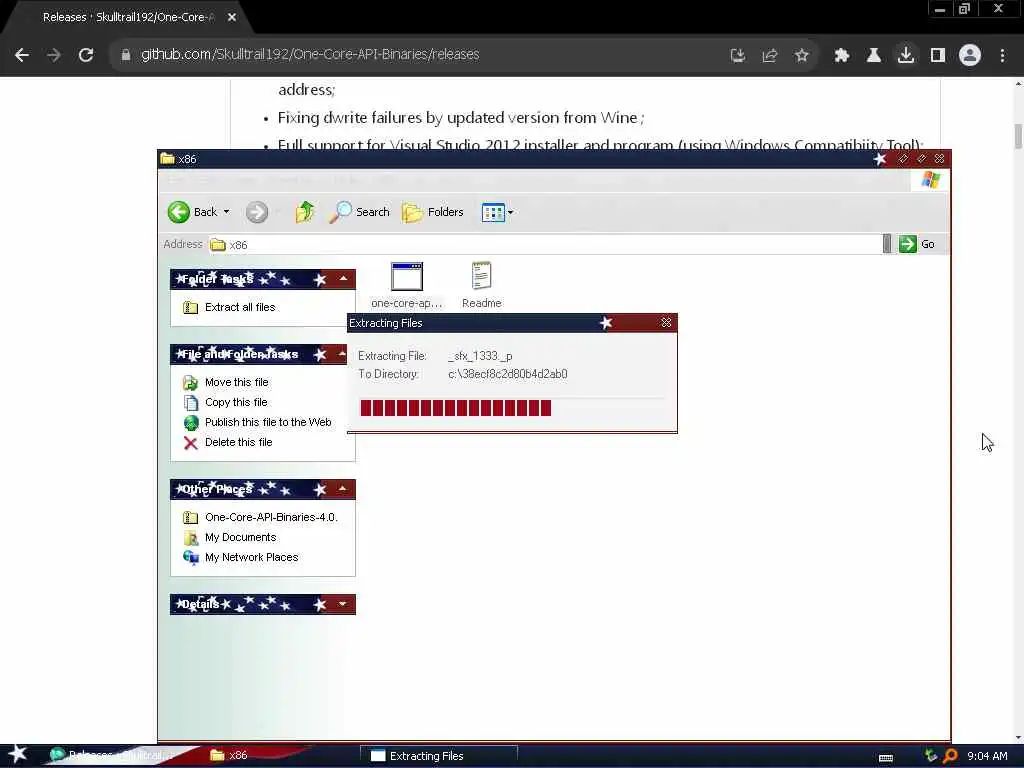This screenshot has width=1024, height=768.
Task: Select the one-core-ap... application file
Action: point(406,285)
